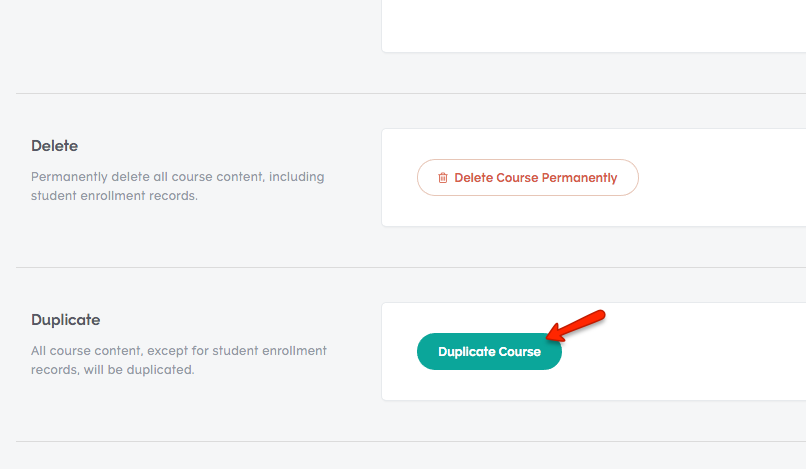Click the 'student enrollment records.' text under Delete
806x469 pixels.
coord(114,196)
